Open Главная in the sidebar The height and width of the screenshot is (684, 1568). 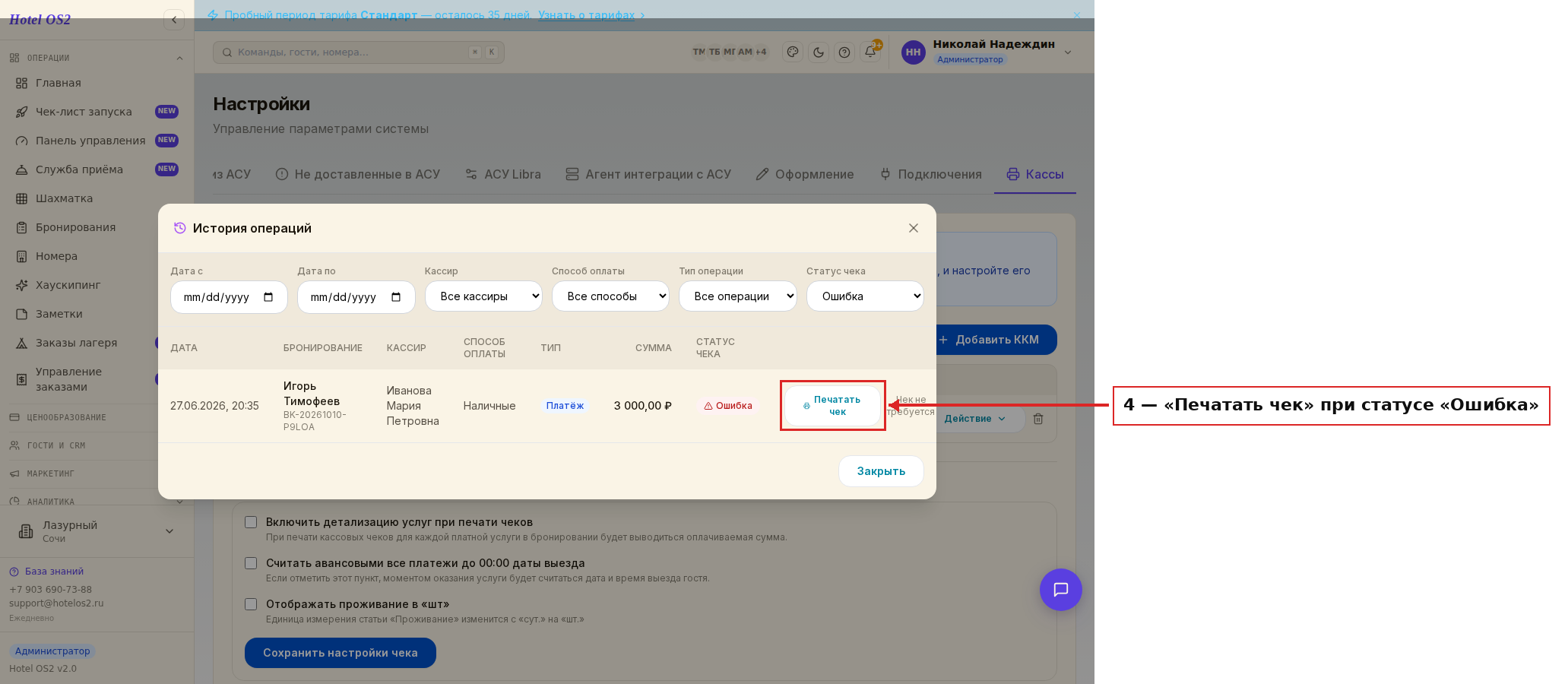pyautogui.click(x=97, y=83)
